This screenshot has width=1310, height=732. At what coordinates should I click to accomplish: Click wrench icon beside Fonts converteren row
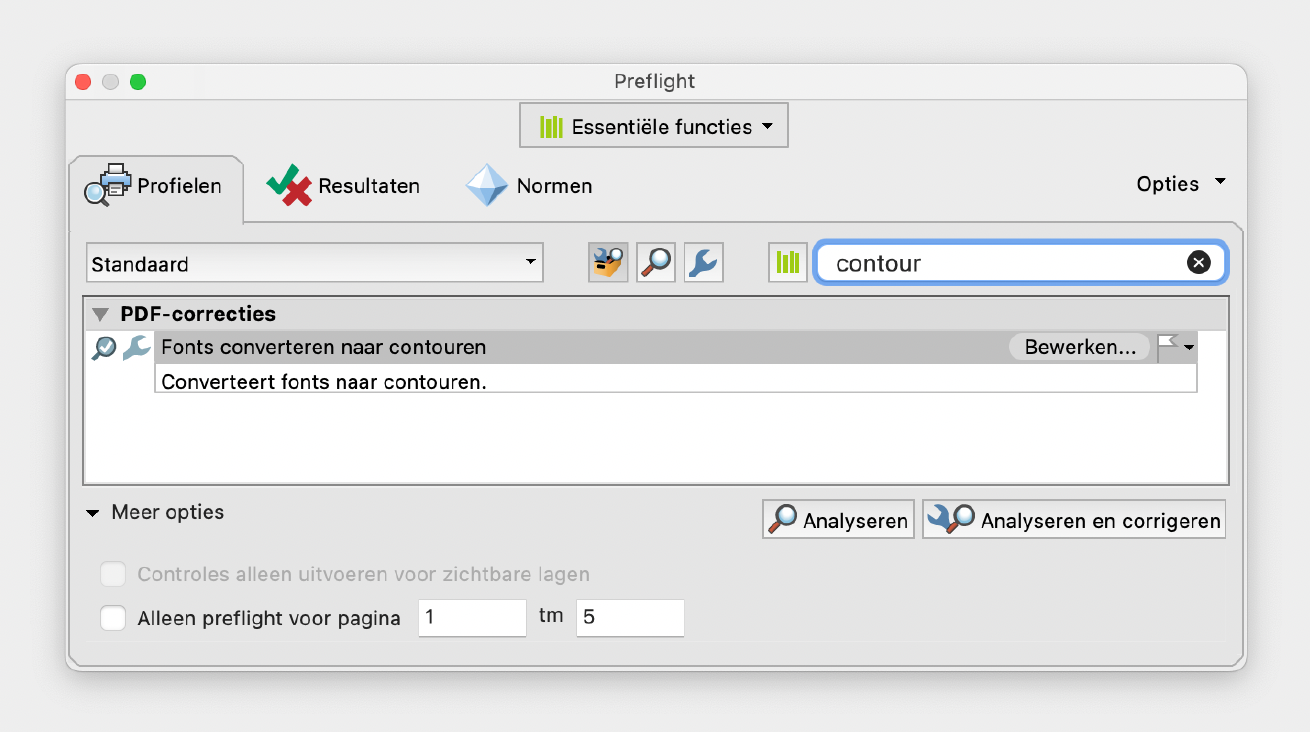(x=136, y=347)
